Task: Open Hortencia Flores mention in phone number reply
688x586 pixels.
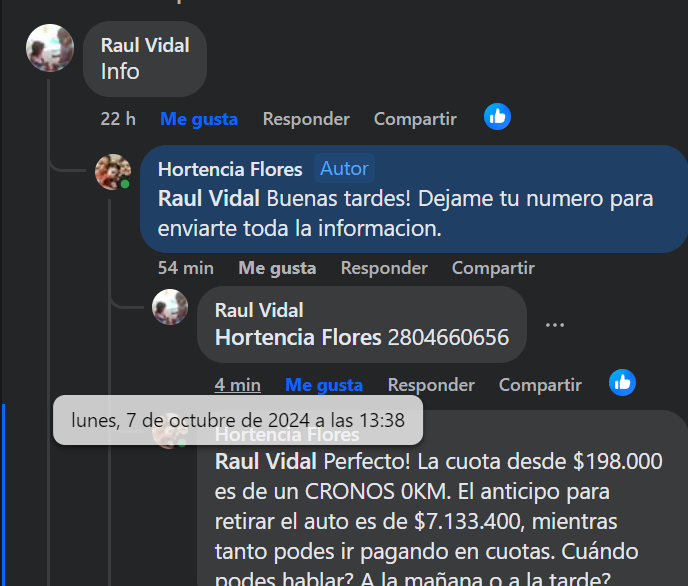Action: click(298, 337)
